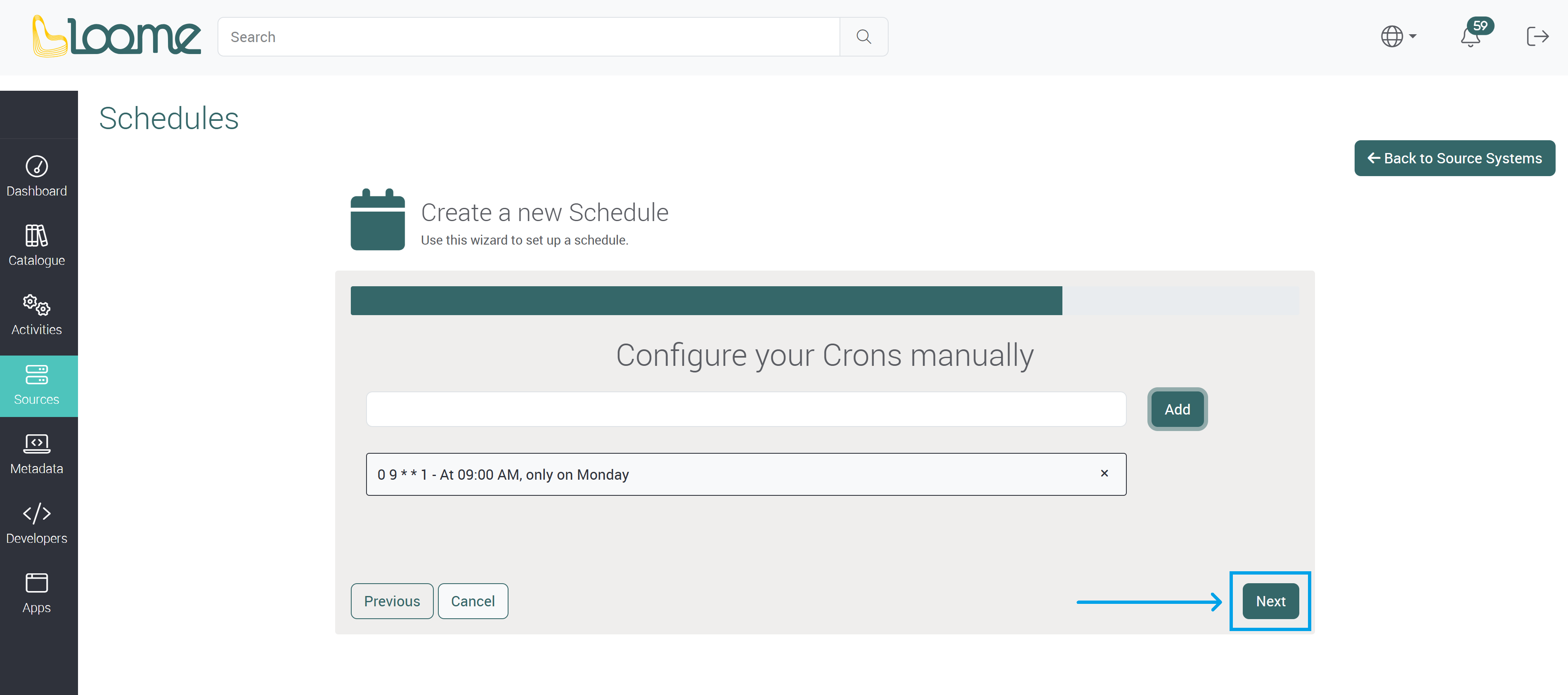Focus the cron expression input field

pos(746,409)
